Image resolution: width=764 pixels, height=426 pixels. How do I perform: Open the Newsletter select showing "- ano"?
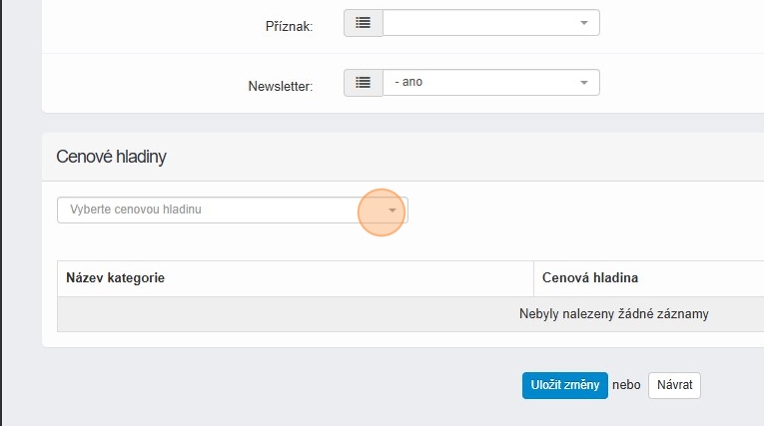pyautogui.click(x=480, y=83)
